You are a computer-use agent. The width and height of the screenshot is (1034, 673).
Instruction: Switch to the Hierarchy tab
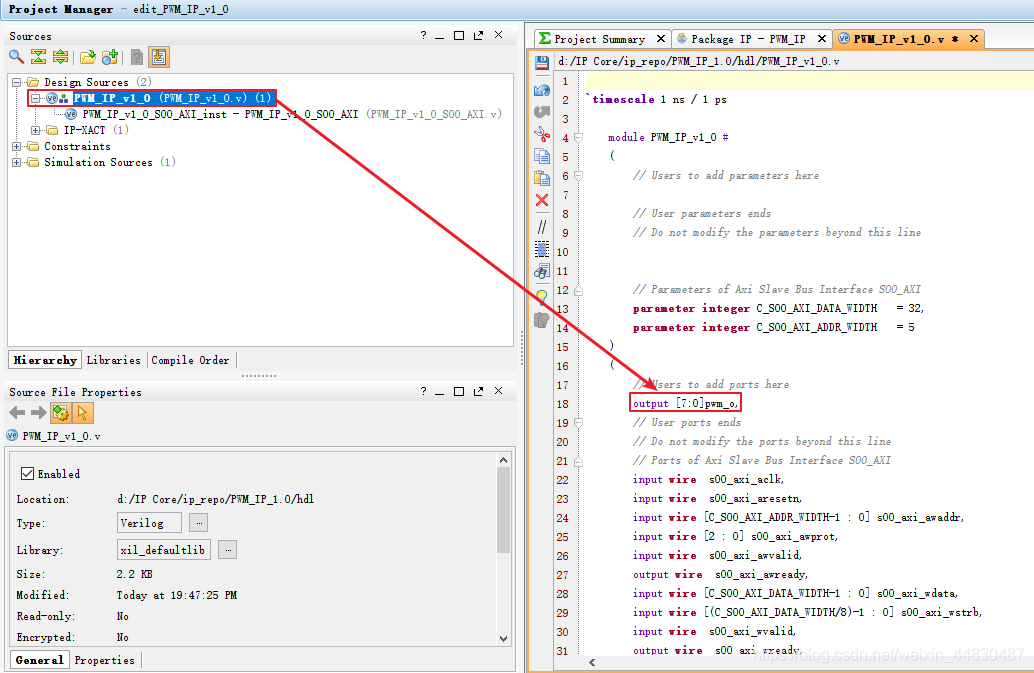[x=45, y=360]
